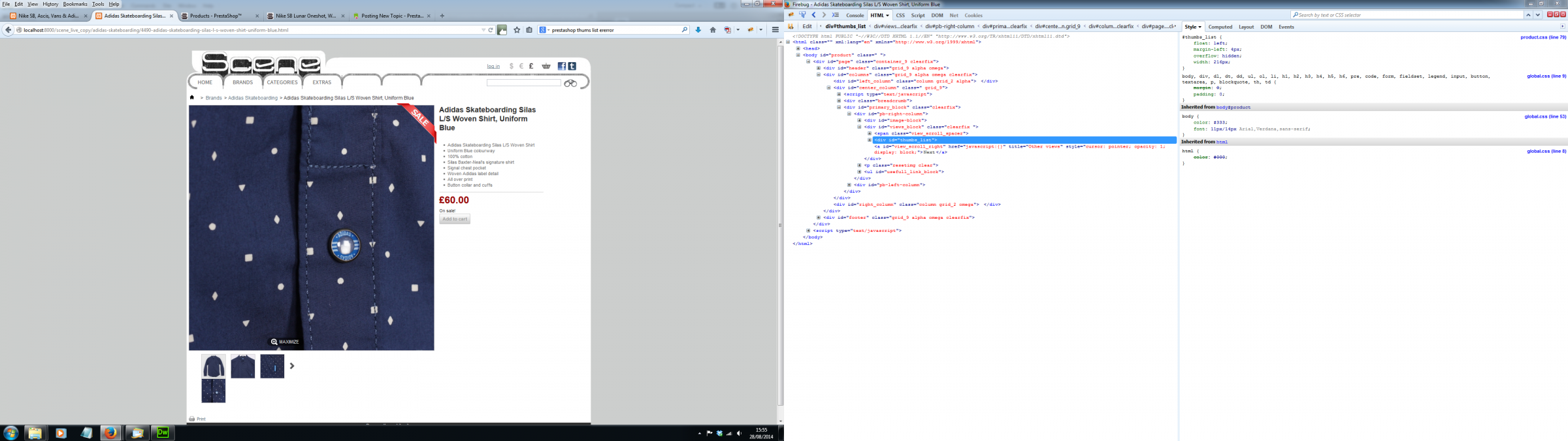Viewport: 1568px width, 441px height.
Task: Open the Style panel dropdown
Action: click(1200, 27)
